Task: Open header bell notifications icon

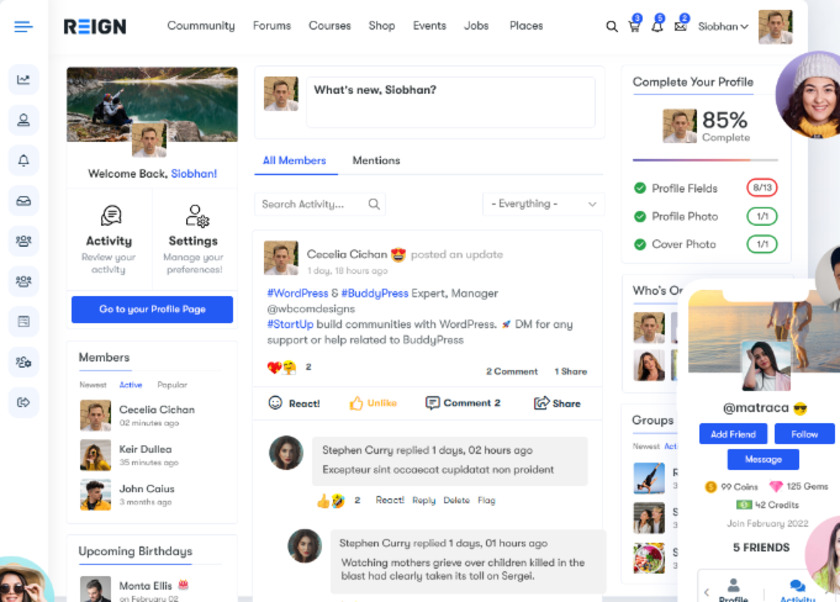Action: pos(657,26)
